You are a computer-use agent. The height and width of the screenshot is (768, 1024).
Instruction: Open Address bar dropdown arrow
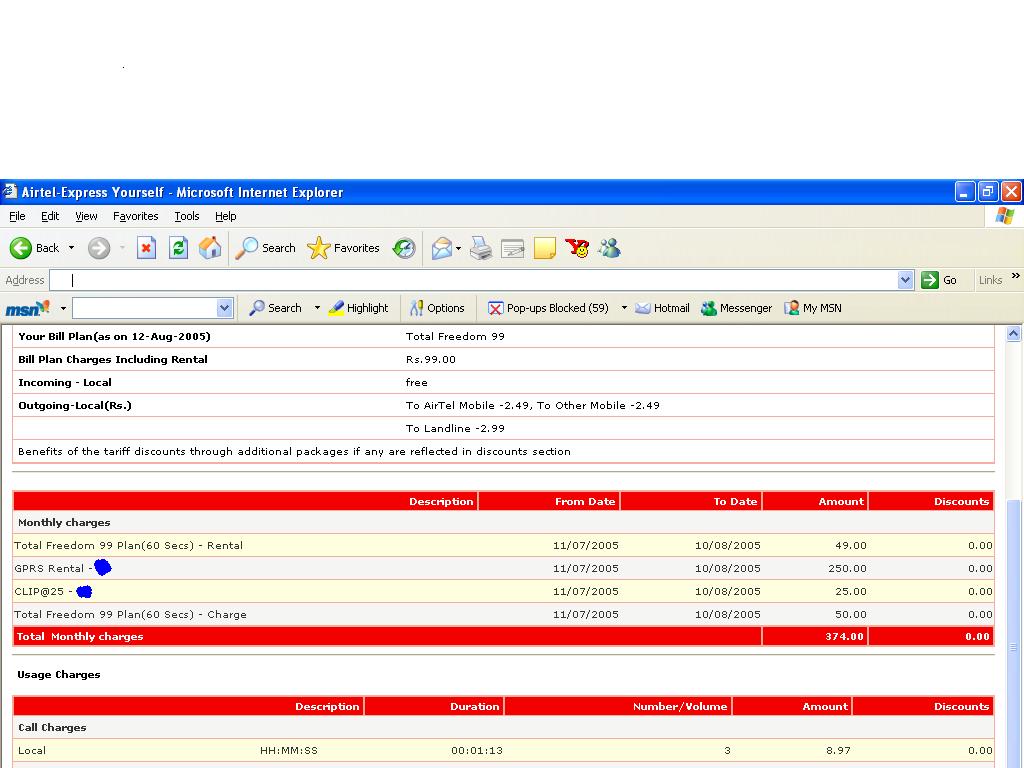pyautogui.click(x=905, y=280)
